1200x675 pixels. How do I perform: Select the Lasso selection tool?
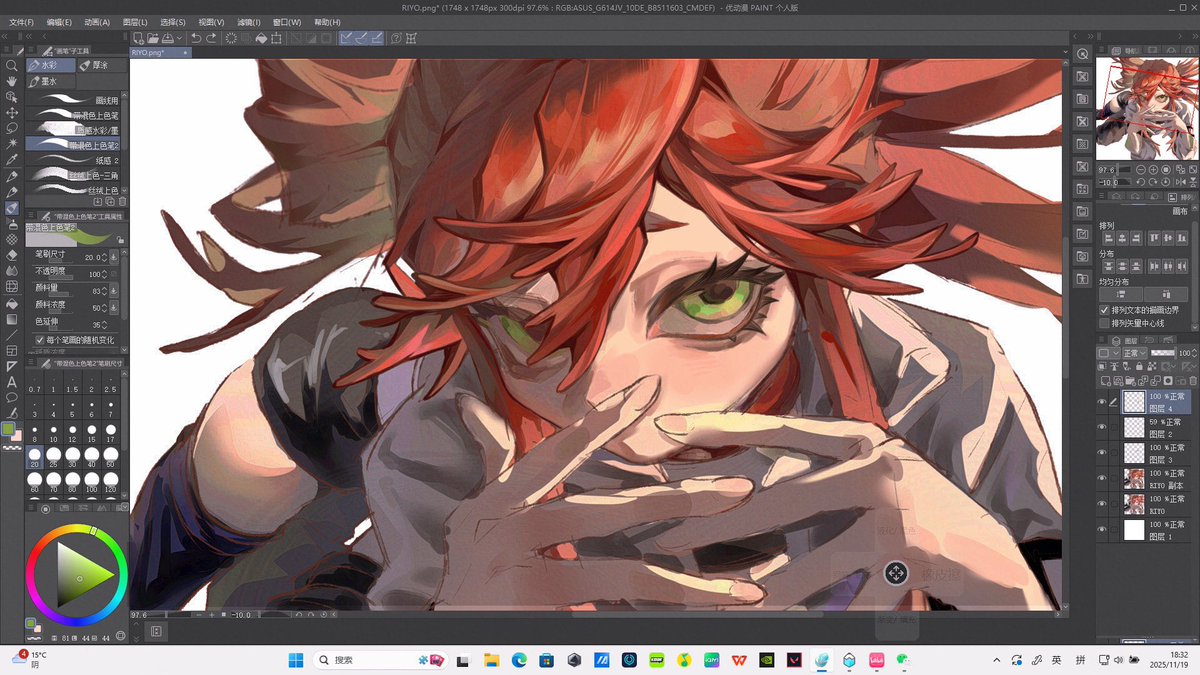pos(12,128)
